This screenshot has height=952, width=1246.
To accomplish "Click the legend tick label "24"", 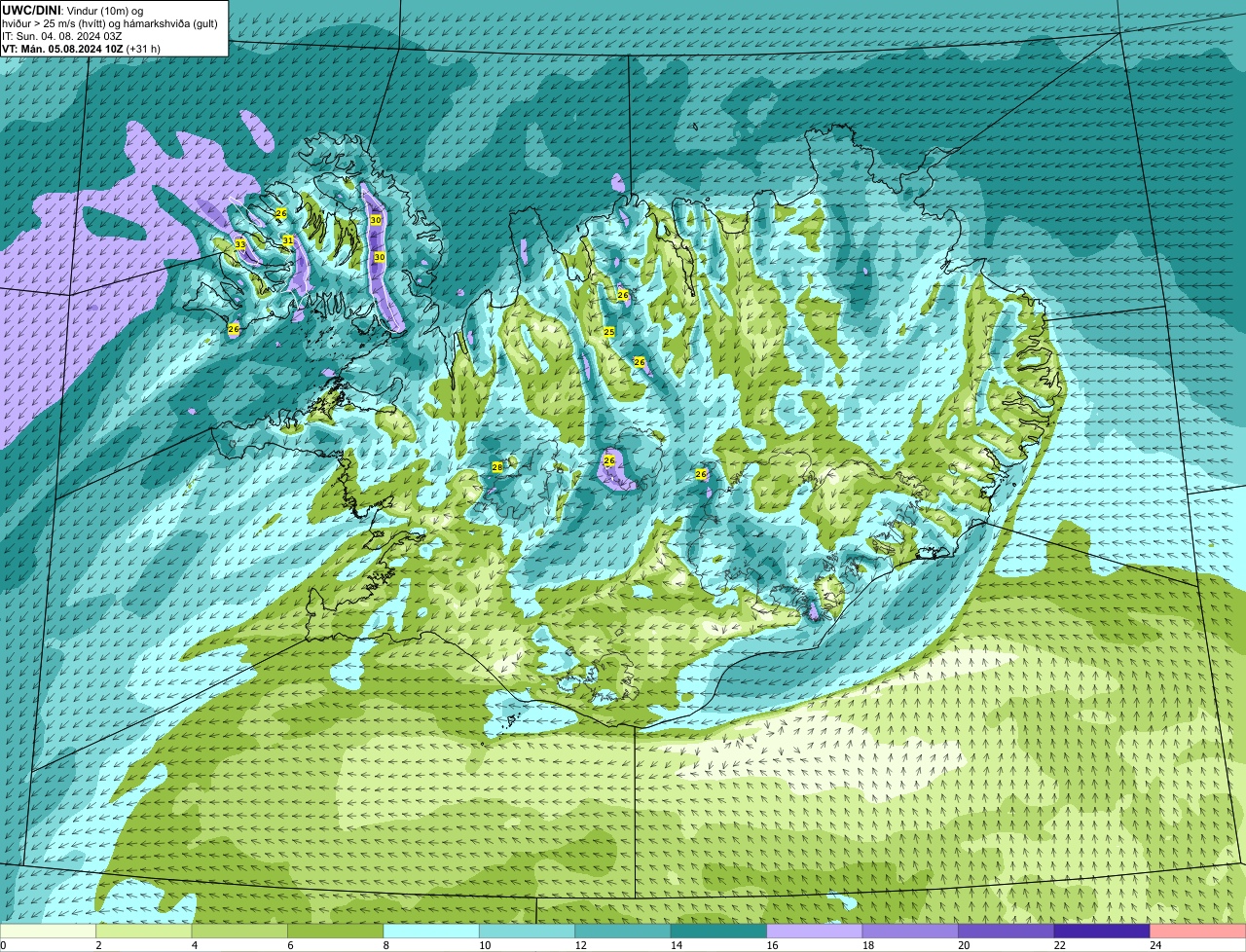I will click(x=1155, y=945).
